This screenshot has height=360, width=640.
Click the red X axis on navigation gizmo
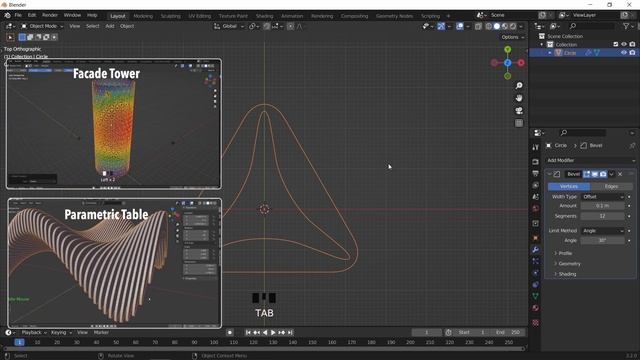521,63
